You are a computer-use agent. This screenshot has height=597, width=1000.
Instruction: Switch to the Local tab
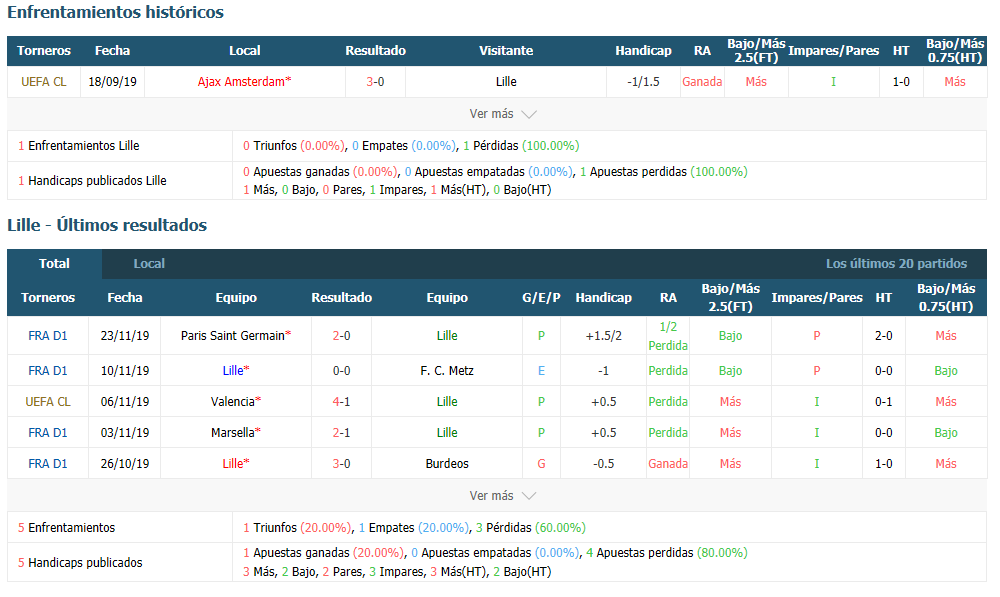[149, 263]
